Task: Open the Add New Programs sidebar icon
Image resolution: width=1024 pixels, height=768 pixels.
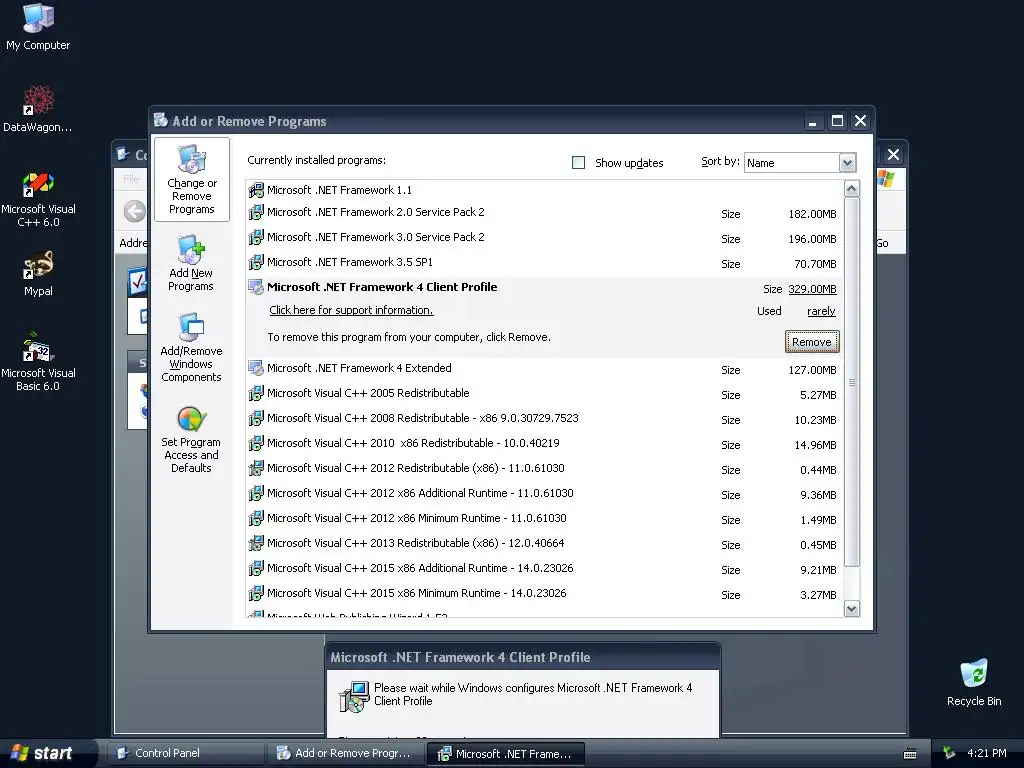Action: click(x=191, y=263)
